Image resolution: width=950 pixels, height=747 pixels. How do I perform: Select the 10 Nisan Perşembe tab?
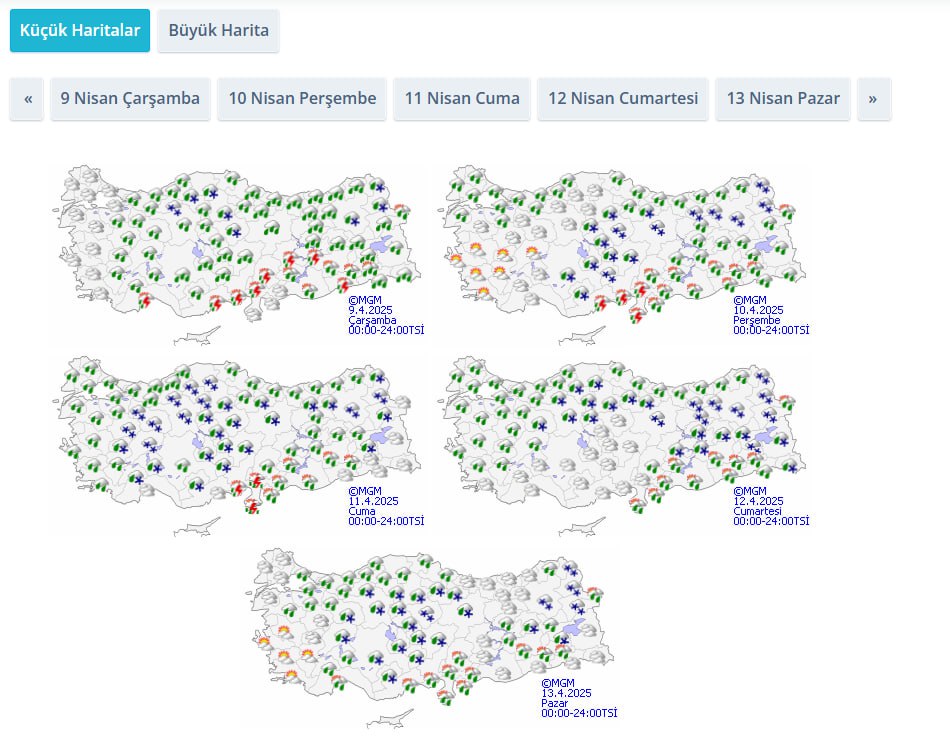click(302, 98)
